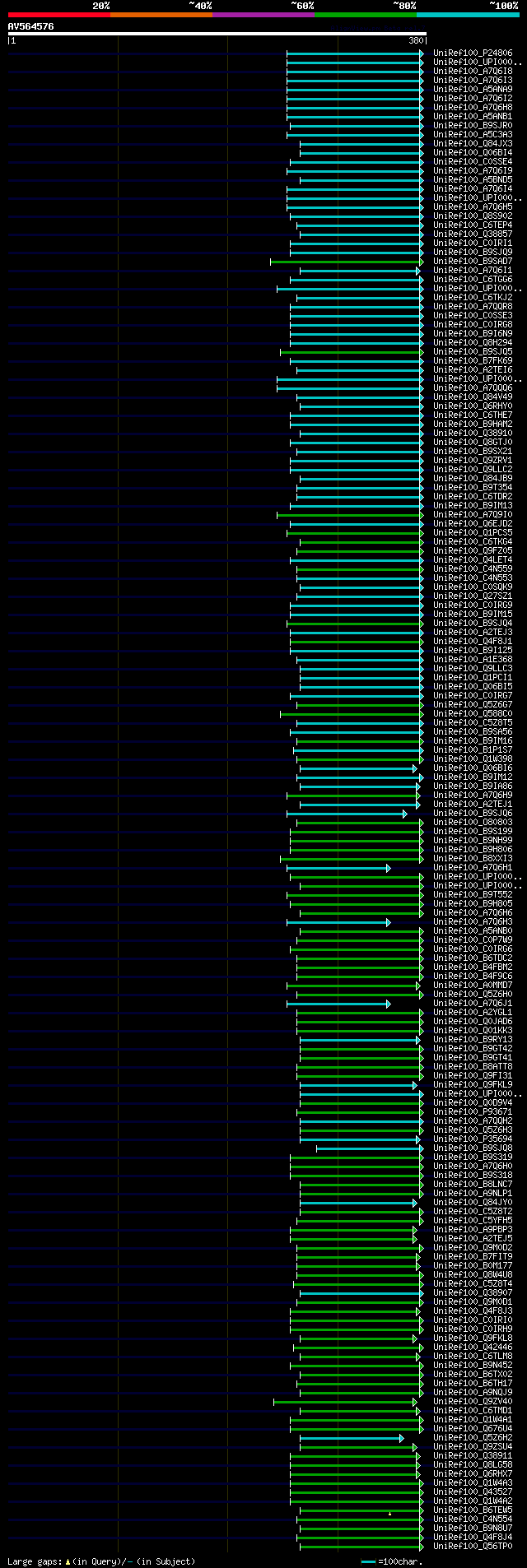The width and height of the screenshot is (527, 1568).
Task: Select hit label UniRef100_B9SJR0
Action: coord(473,126)
